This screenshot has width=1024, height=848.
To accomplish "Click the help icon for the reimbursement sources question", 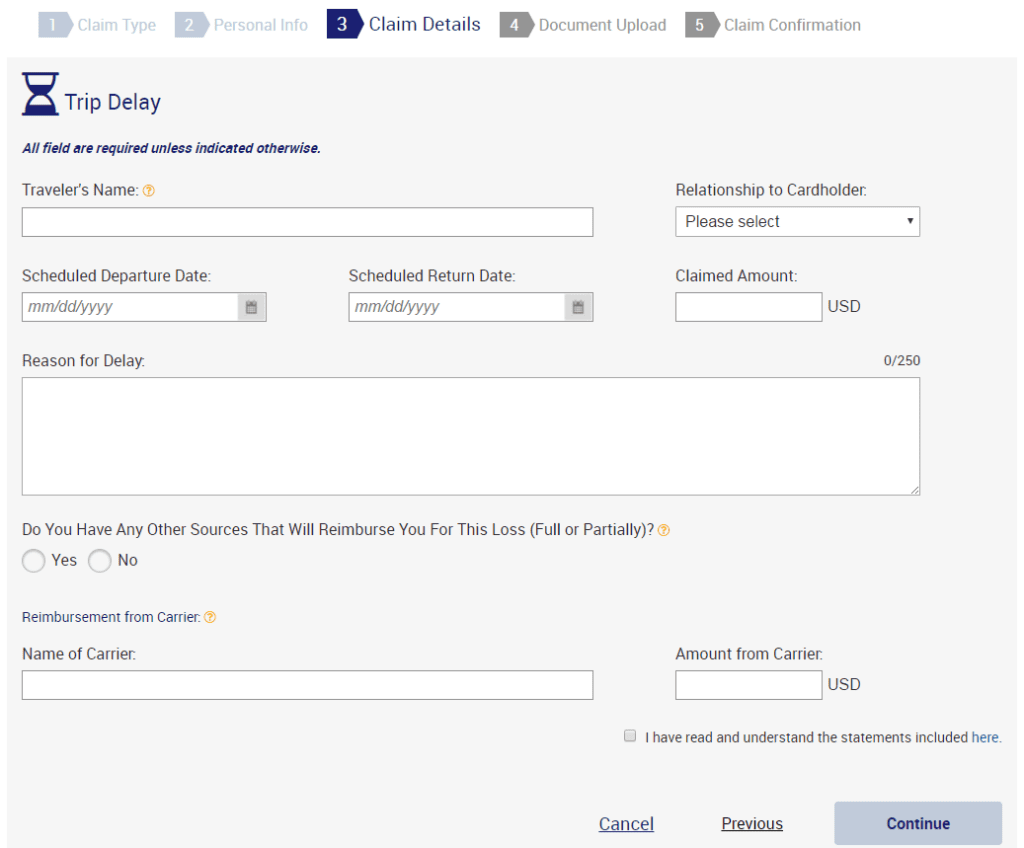I will [663, 529].
